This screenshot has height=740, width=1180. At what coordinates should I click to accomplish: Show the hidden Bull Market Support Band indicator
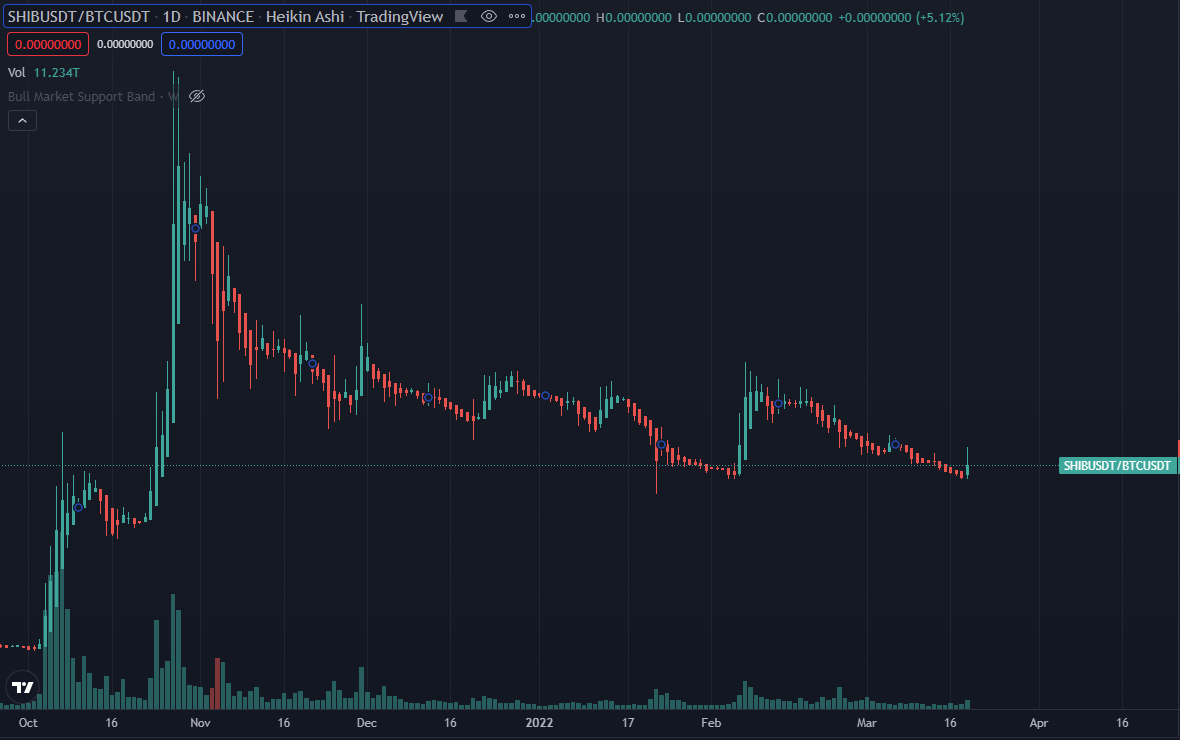click(x=197, y=96)
